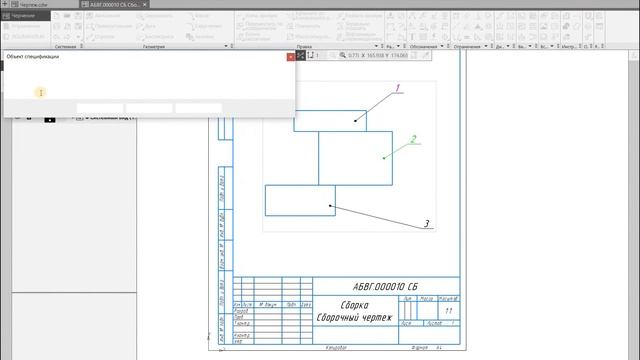Click title block text Сборочный чертеж
Screen dimensions: 640x360
(354, 318)
